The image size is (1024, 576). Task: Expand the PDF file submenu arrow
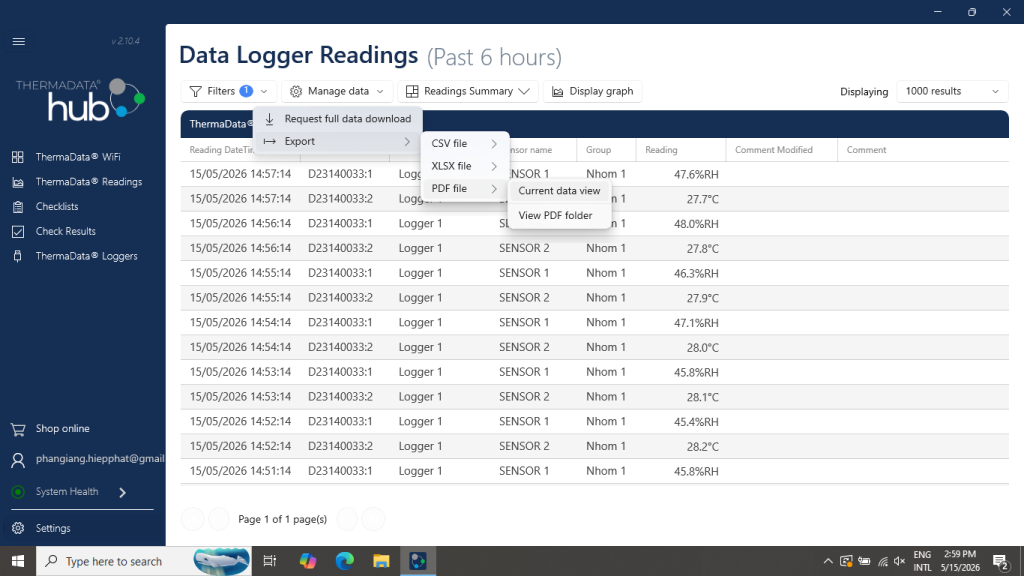click(494, 189)
